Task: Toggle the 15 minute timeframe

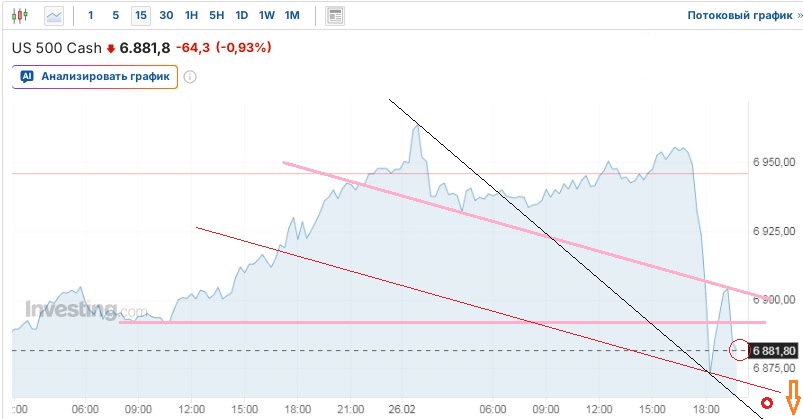Action: [x=141, y=16]
